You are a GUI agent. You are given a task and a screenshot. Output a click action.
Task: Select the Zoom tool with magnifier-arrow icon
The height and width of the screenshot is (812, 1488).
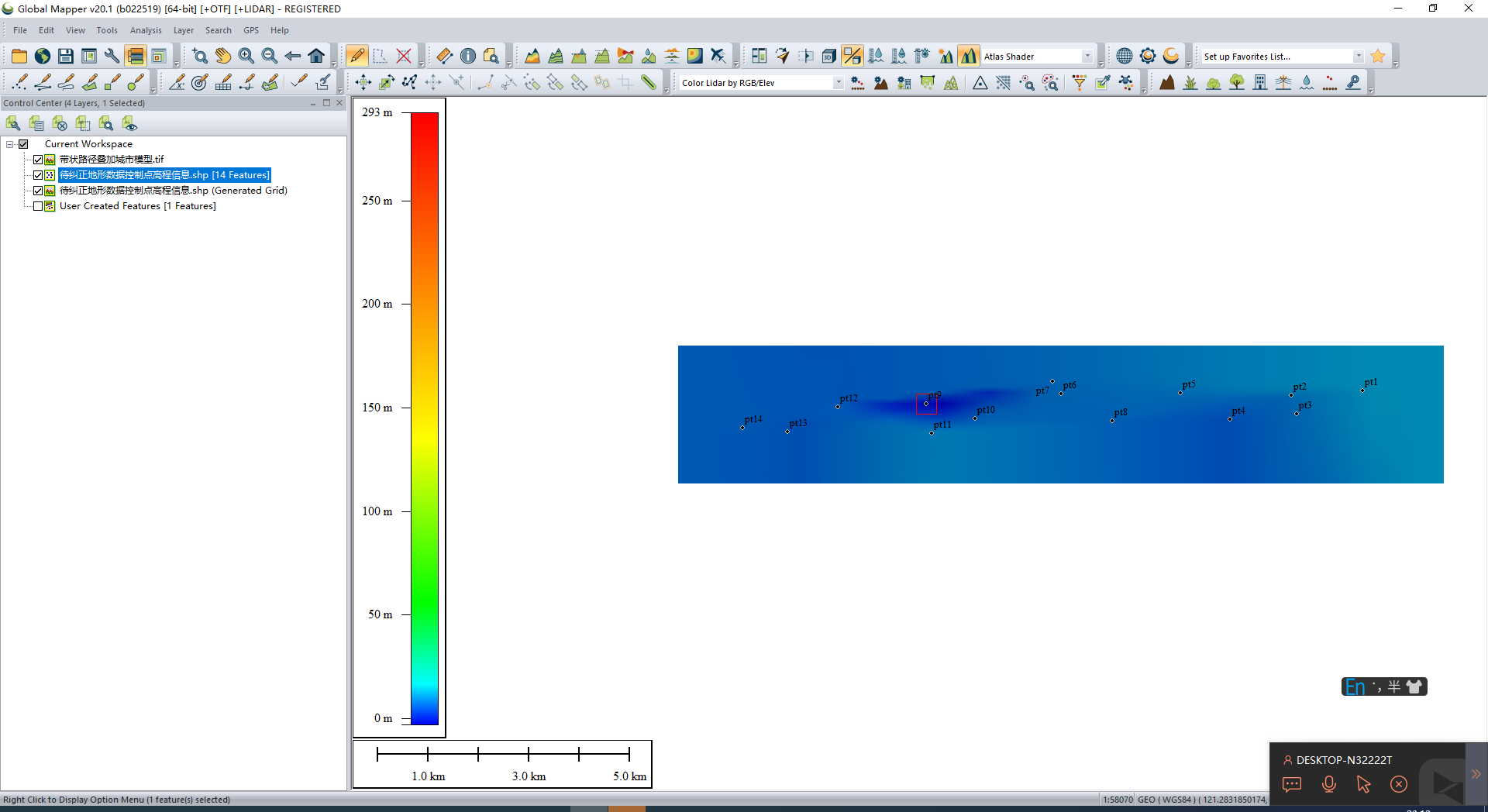pyautogui.click(x=200, y=56)
